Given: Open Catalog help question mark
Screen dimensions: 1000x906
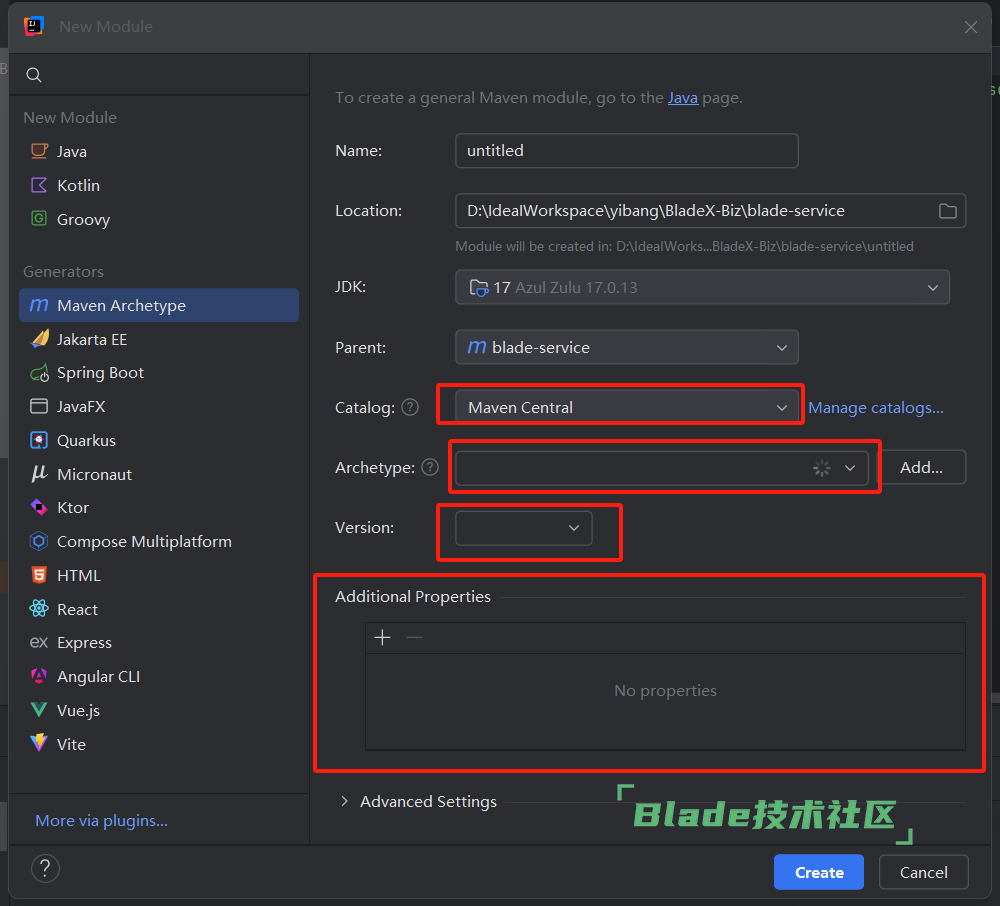Looking at the screenshot, I should [x=410, y=407].
